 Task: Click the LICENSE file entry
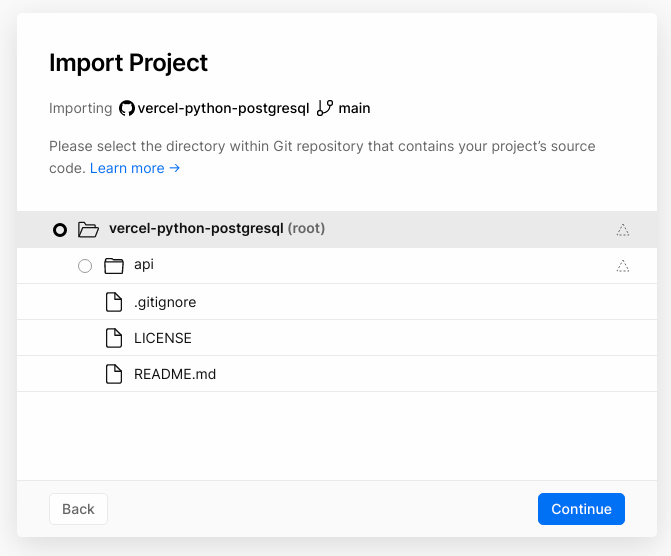pyautogui.click(x=163, y=338)
